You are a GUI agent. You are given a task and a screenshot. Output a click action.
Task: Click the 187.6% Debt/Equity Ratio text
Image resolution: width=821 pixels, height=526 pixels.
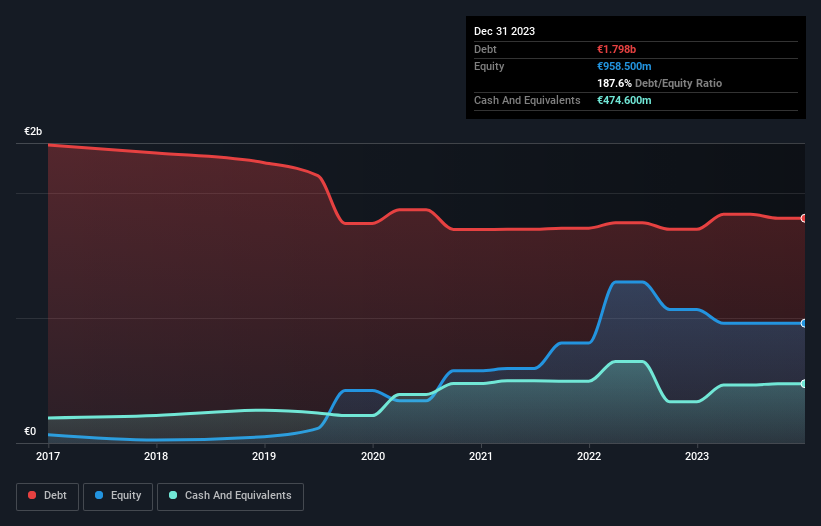(659, 83)
